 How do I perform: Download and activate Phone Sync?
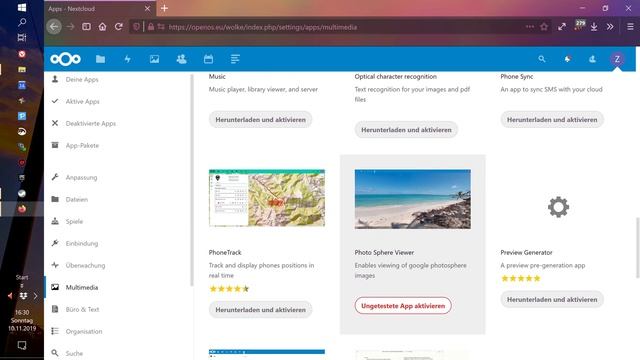552,120
